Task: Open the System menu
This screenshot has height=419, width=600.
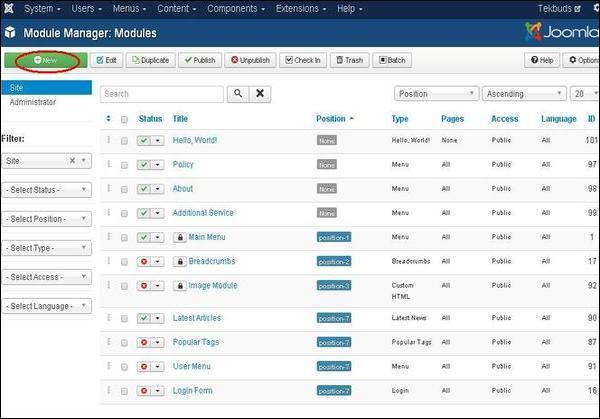Action: click(42, 8)
